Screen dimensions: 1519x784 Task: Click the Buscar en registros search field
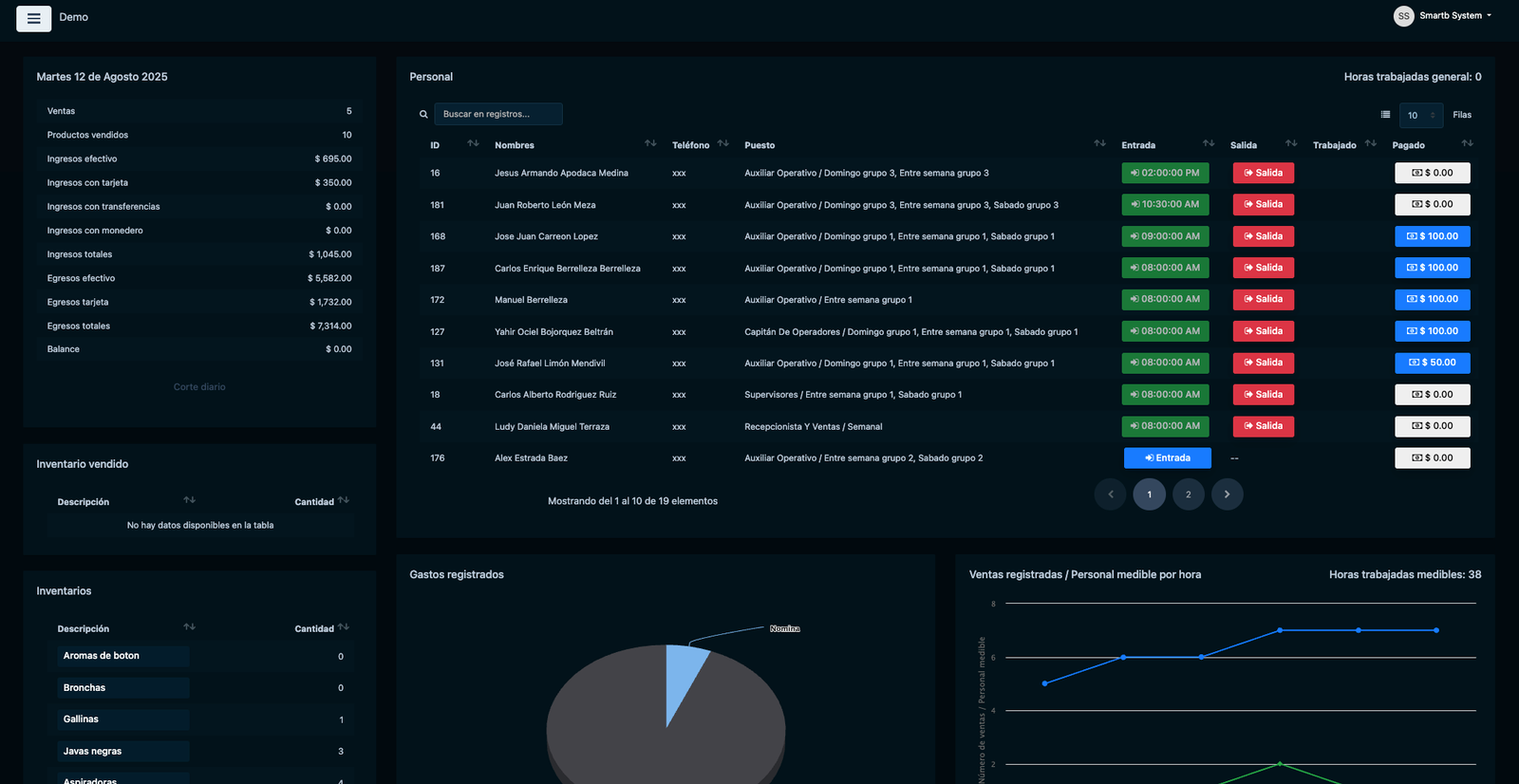(x=498, y=114)
